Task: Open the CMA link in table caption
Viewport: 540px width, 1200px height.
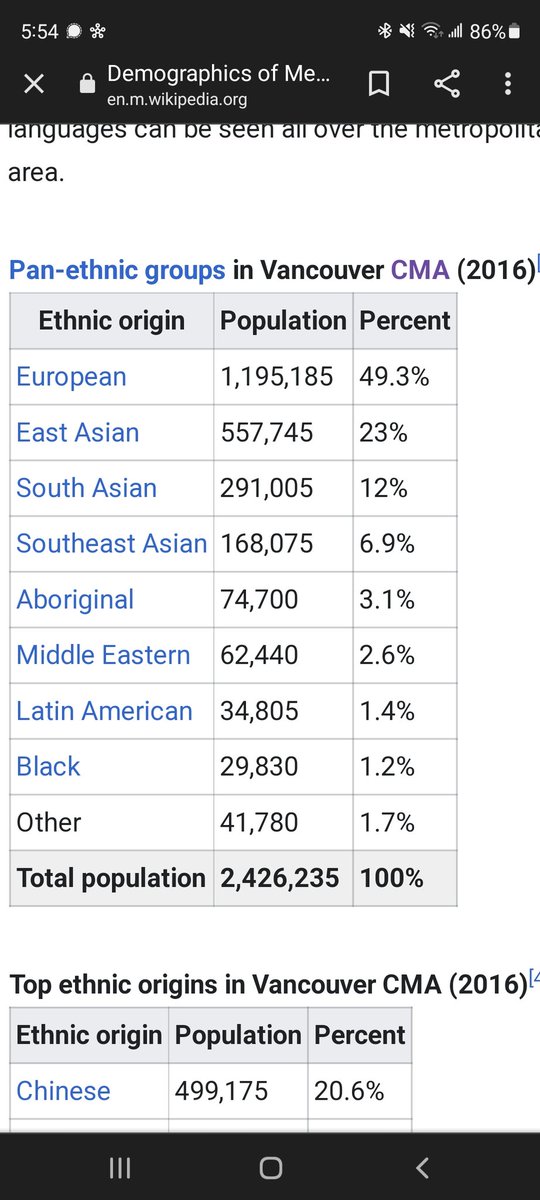Action: [420, 270]
